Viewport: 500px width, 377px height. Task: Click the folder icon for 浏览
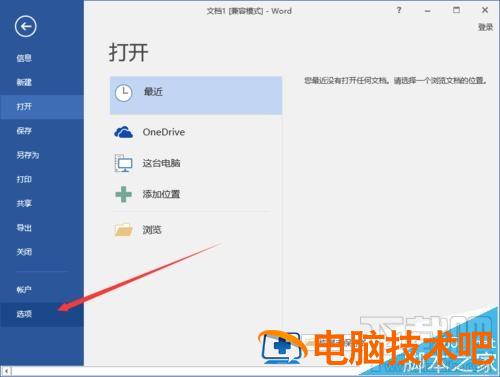pos(124,230)
